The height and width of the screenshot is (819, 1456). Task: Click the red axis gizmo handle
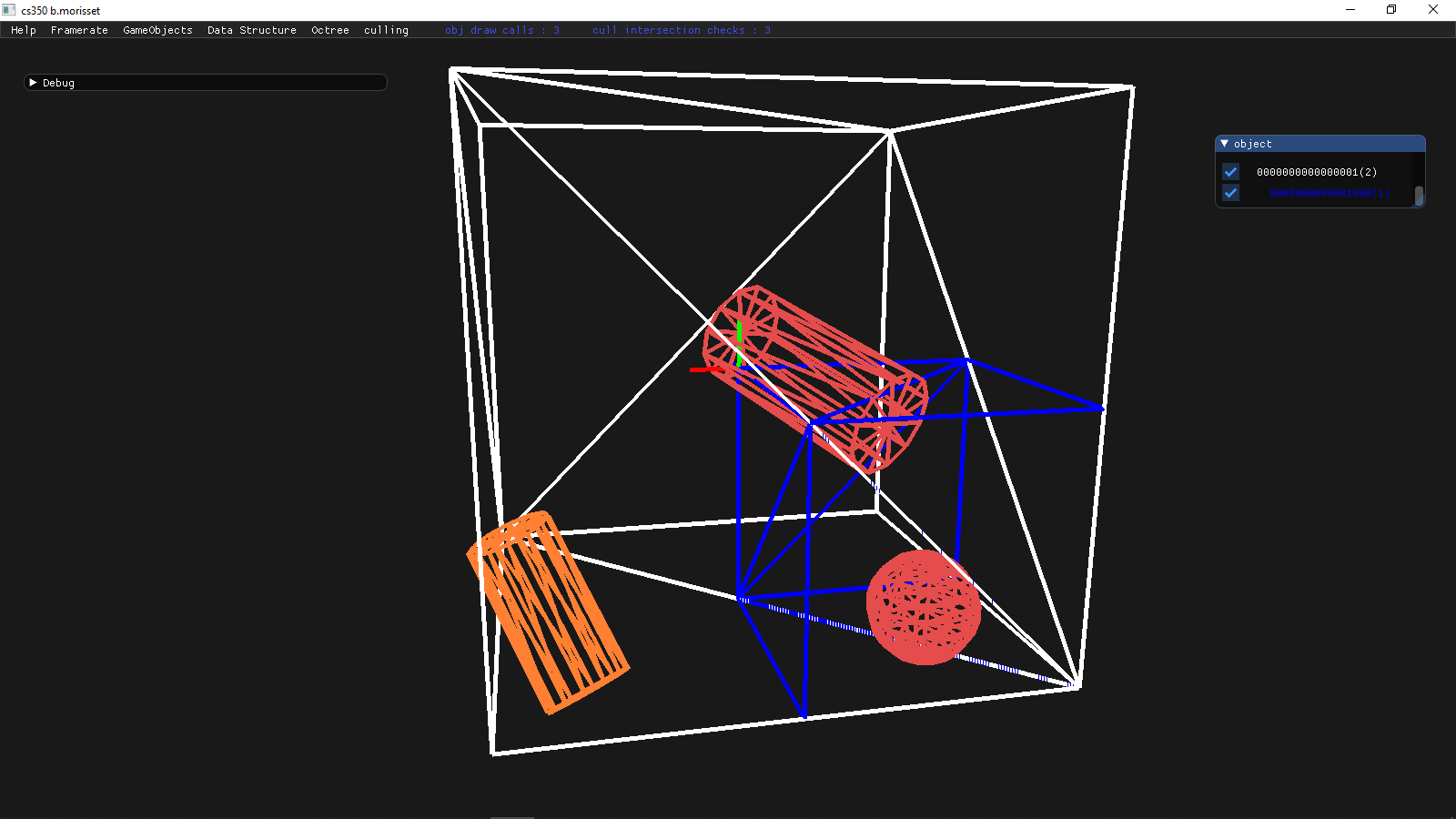click(699, 369)
